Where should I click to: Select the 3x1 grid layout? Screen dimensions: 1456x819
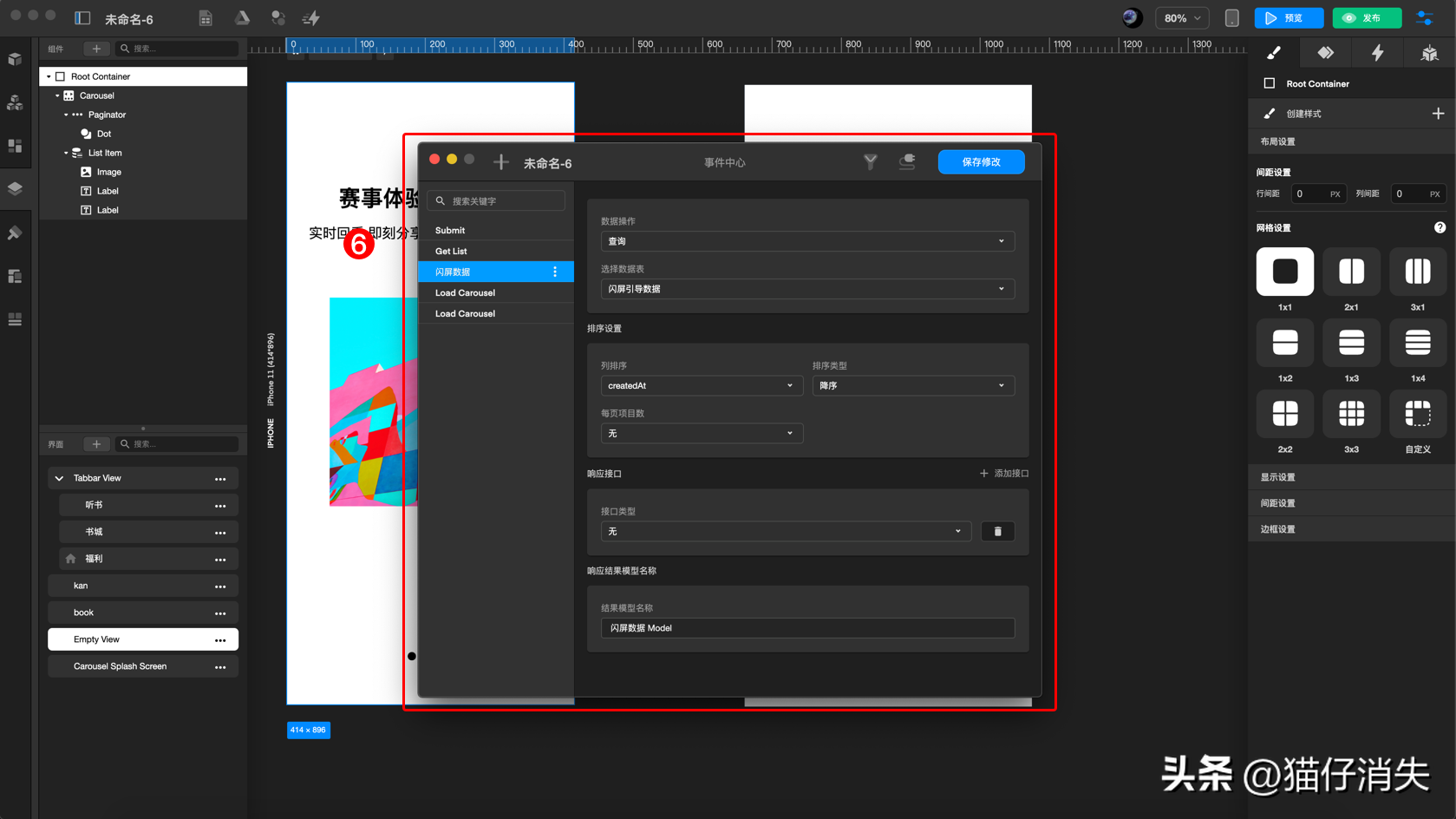click(x=1418, y=272)
